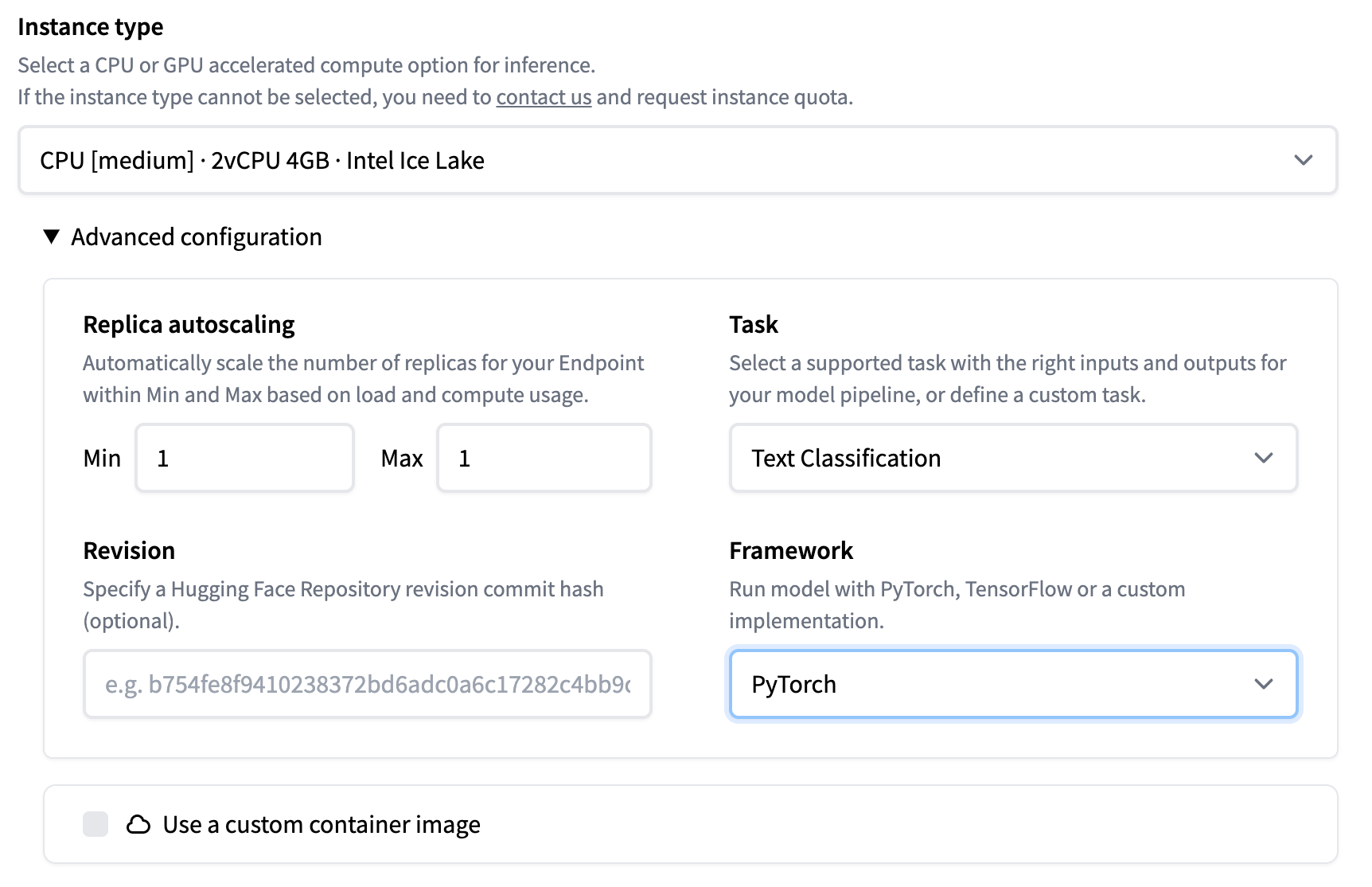Click the cloud icon beside custom container image

coord(138,825)
